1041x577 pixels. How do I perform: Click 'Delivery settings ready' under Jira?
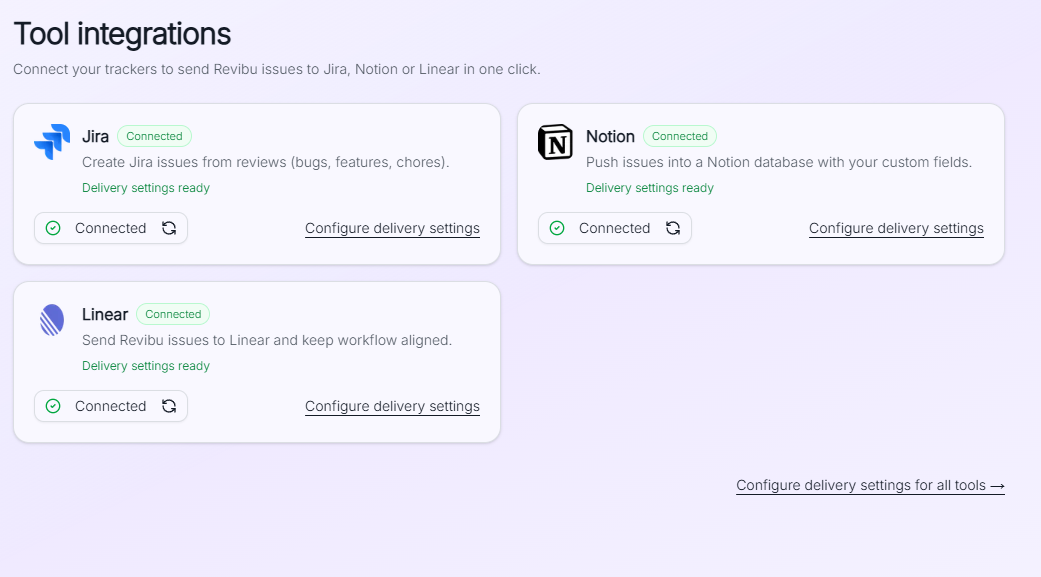point(145,187)
